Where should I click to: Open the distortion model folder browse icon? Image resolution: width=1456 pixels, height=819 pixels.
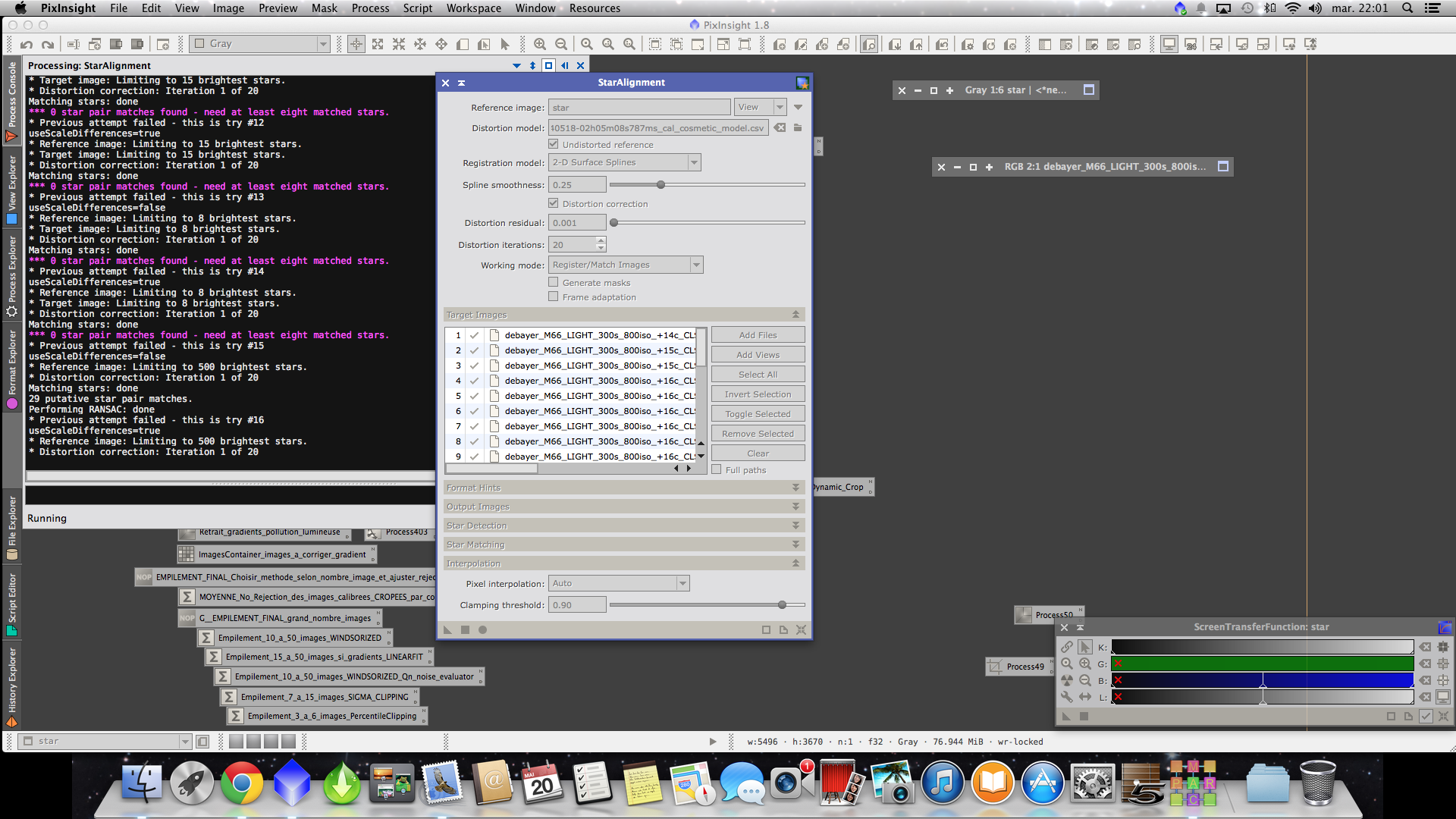click(798, 127)
